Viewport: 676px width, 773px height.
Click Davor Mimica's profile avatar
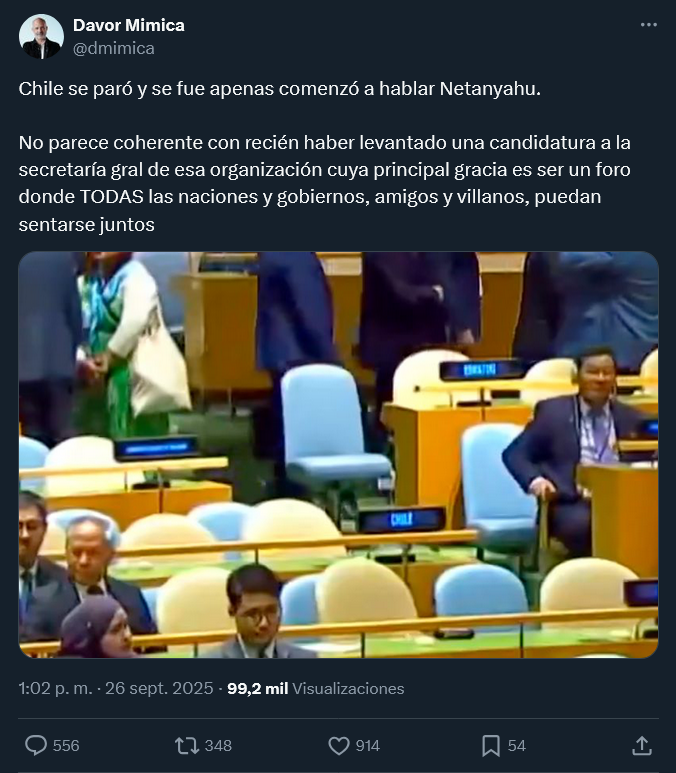(x=41, y=36)
